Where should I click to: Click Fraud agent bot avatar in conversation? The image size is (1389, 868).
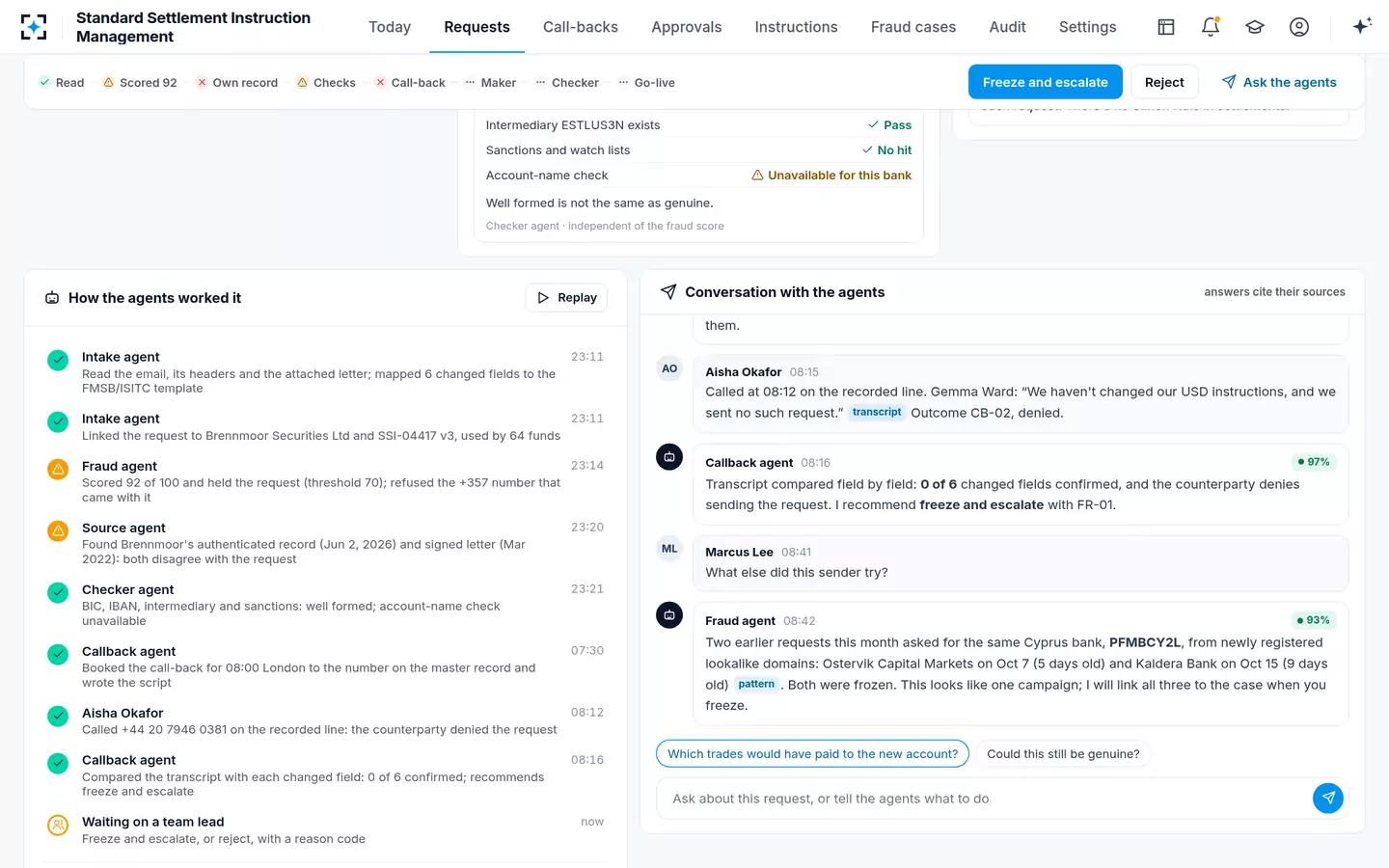coord(669,615)
